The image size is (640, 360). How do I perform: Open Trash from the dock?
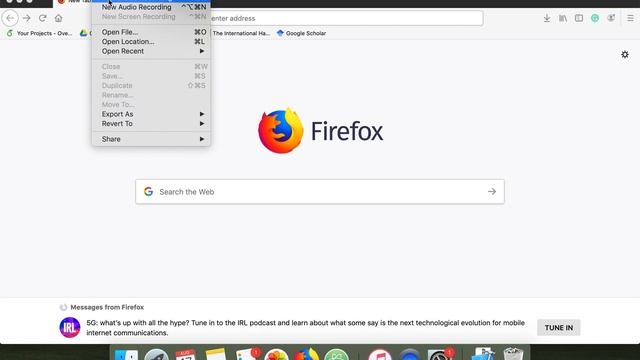coord(513,354)
